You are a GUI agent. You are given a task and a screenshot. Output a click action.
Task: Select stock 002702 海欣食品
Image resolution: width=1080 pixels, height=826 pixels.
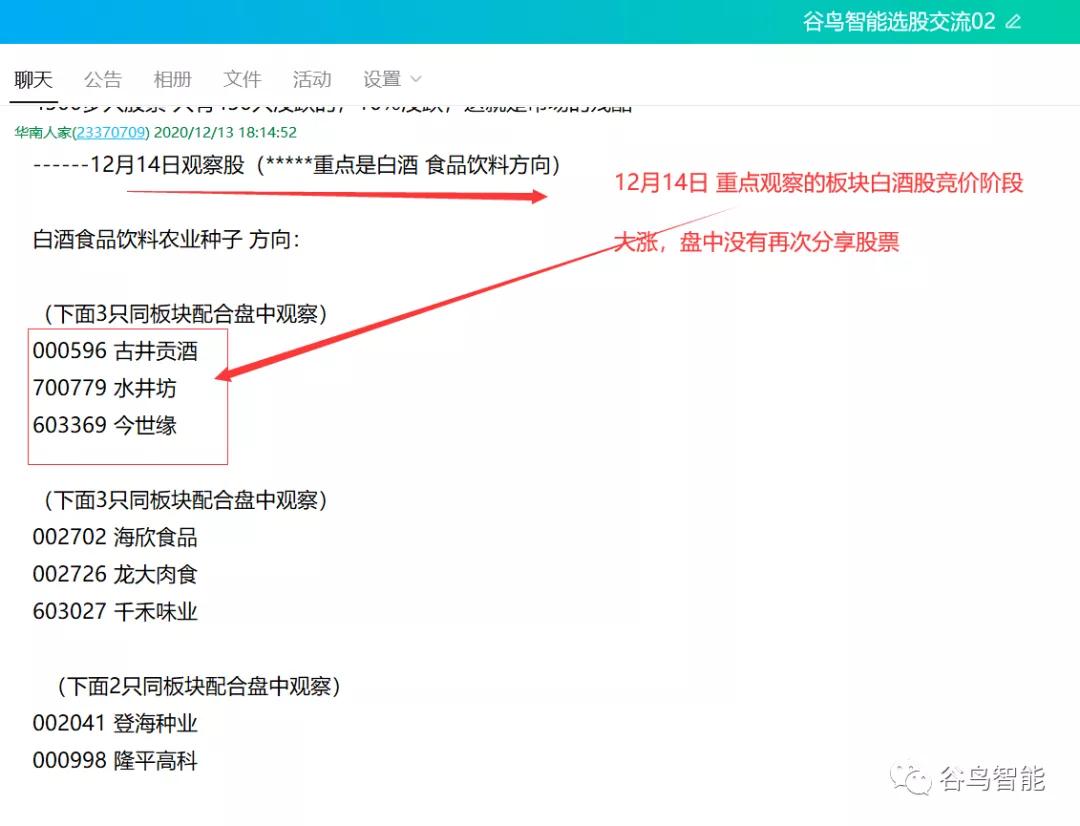pos(115,537)
